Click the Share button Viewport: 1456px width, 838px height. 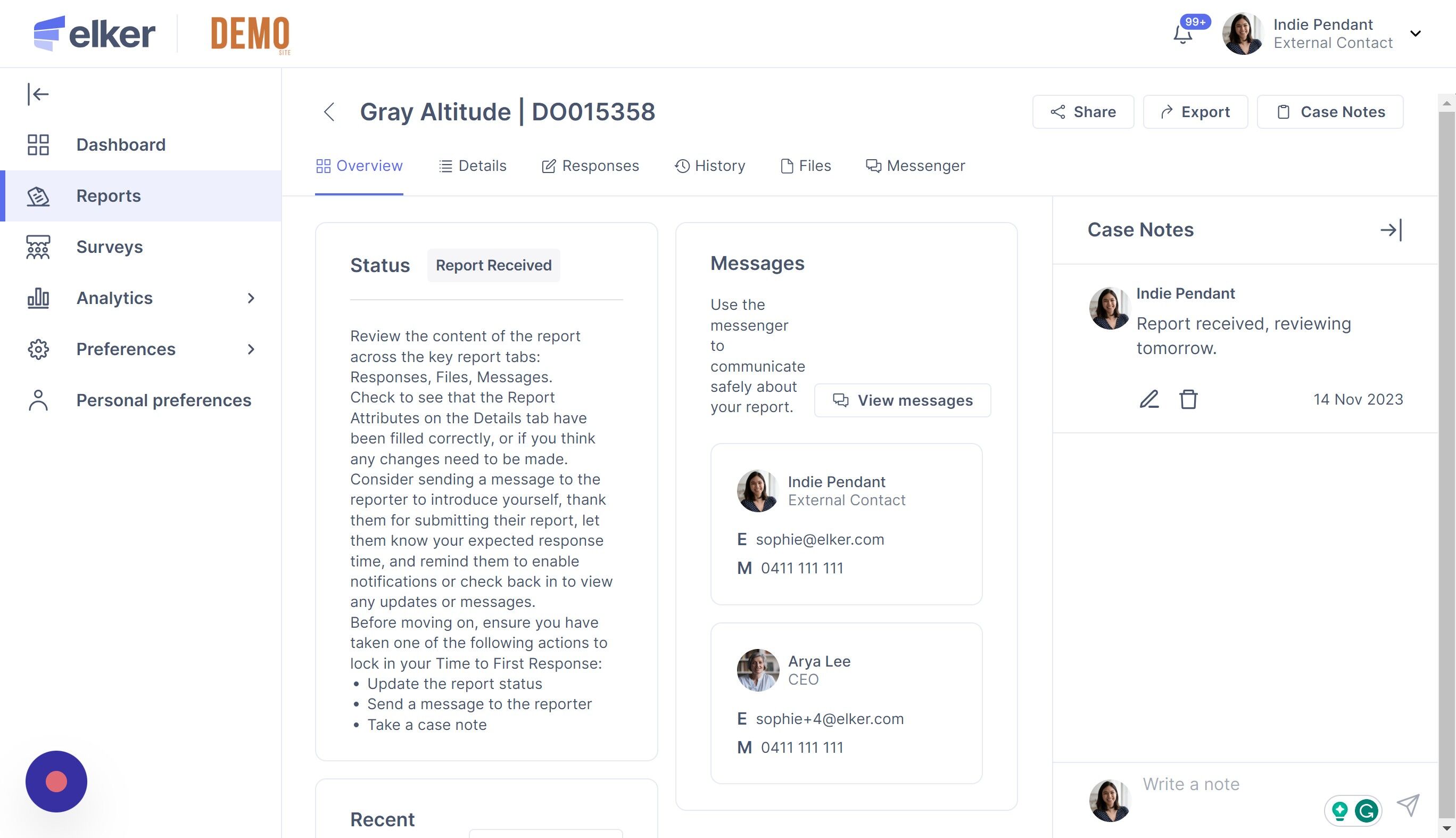tap(1082, 112)
